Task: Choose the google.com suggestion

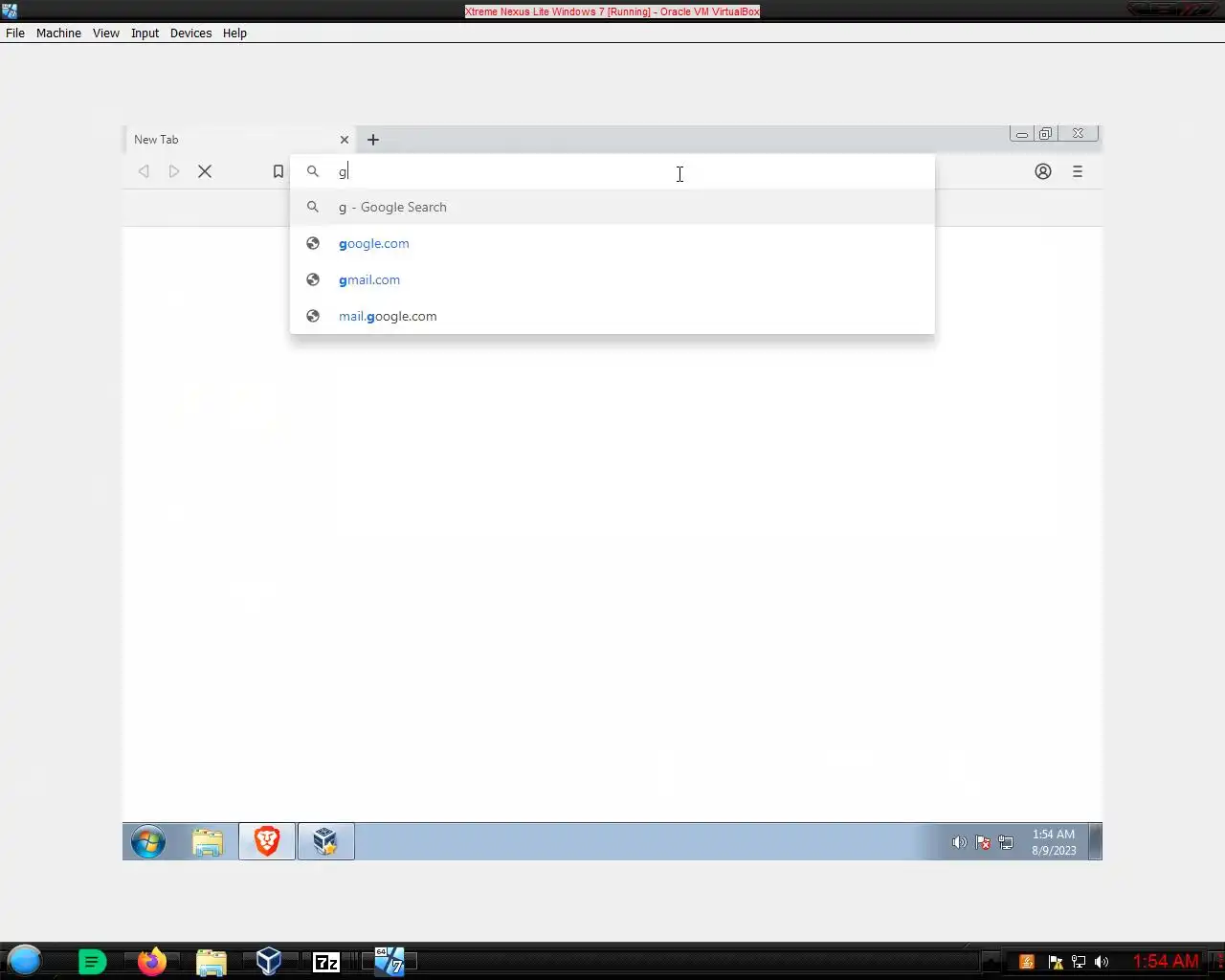Action: click(x=612, y=243)
